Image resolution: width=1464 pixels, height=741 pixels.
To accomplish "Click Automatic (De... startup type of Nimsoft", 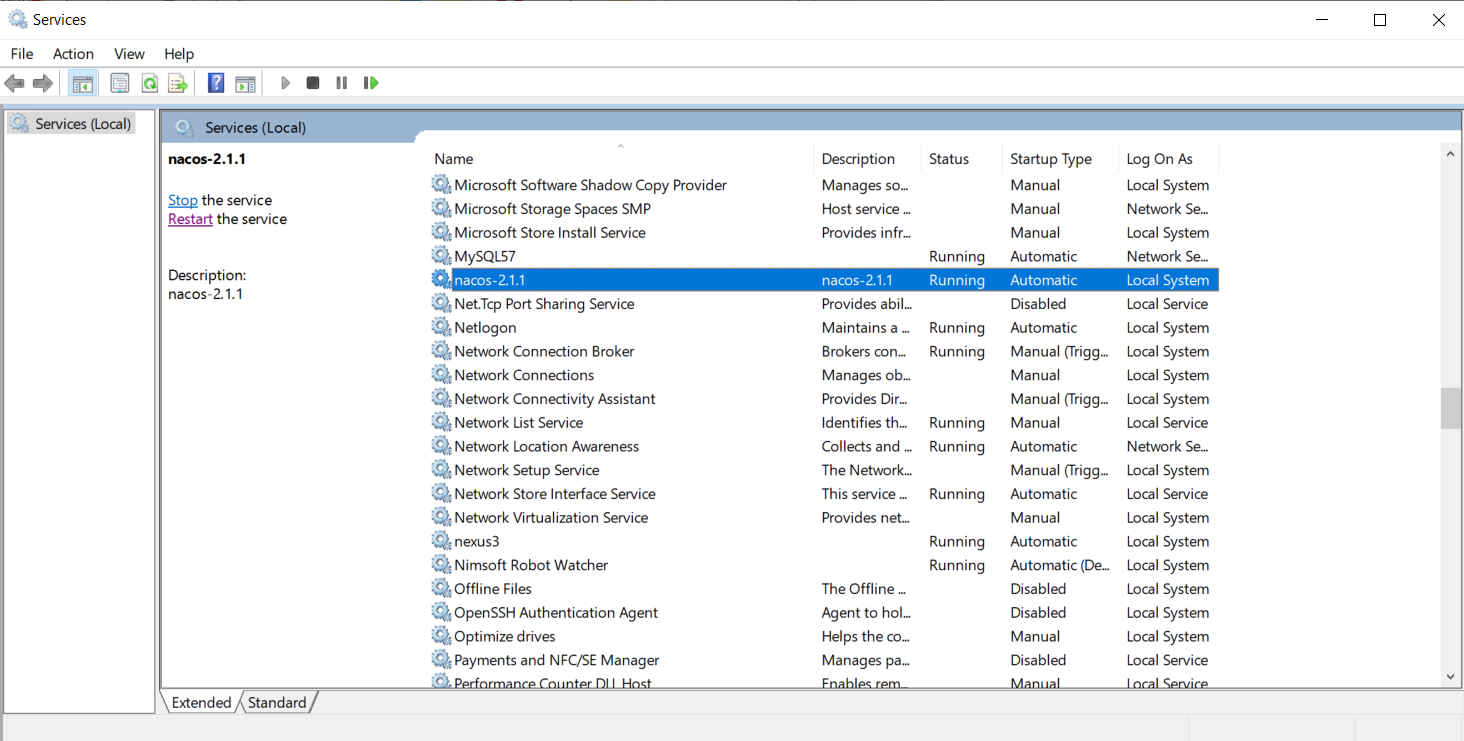I will [x=1060, y=565].
